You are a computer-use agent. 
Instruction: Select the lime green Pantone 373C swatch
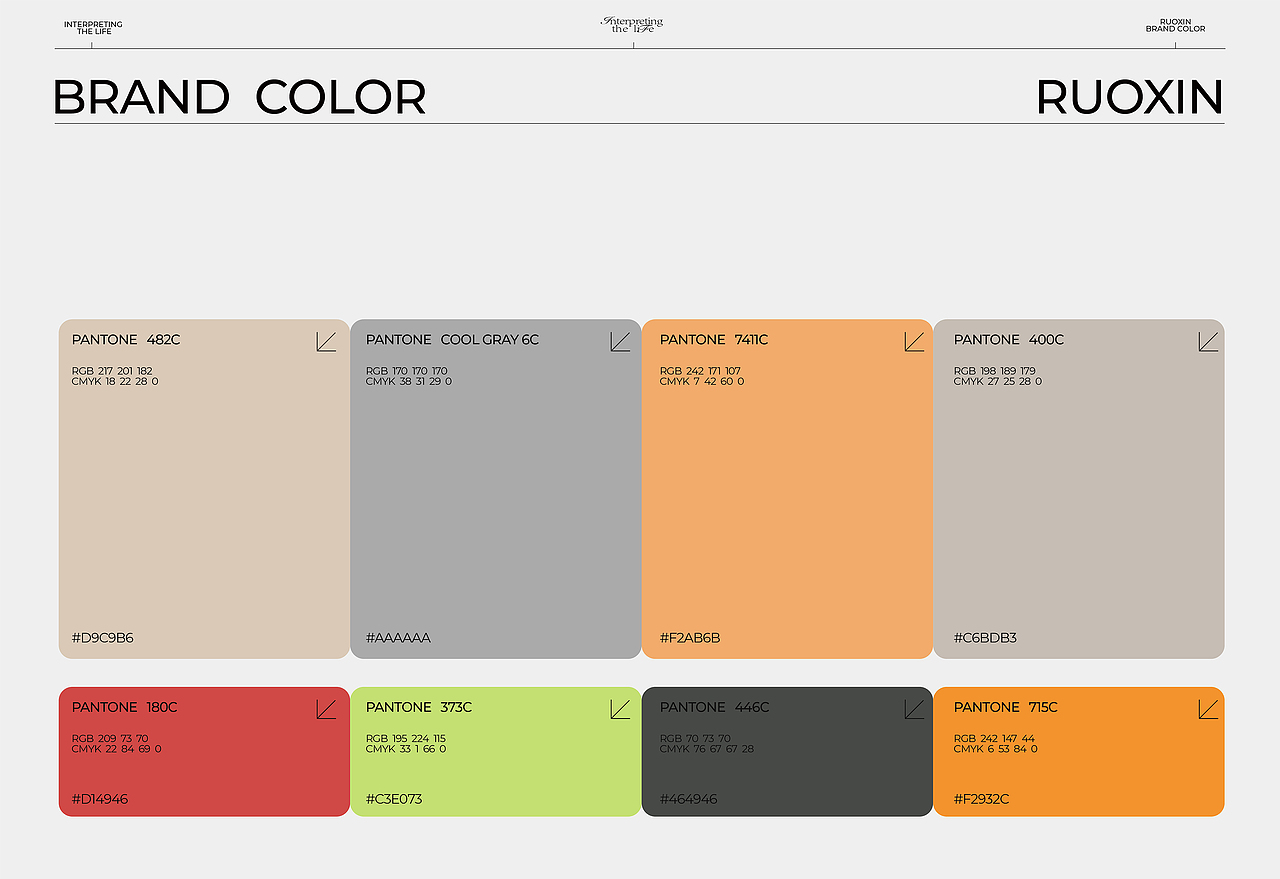tap(496, 751)
